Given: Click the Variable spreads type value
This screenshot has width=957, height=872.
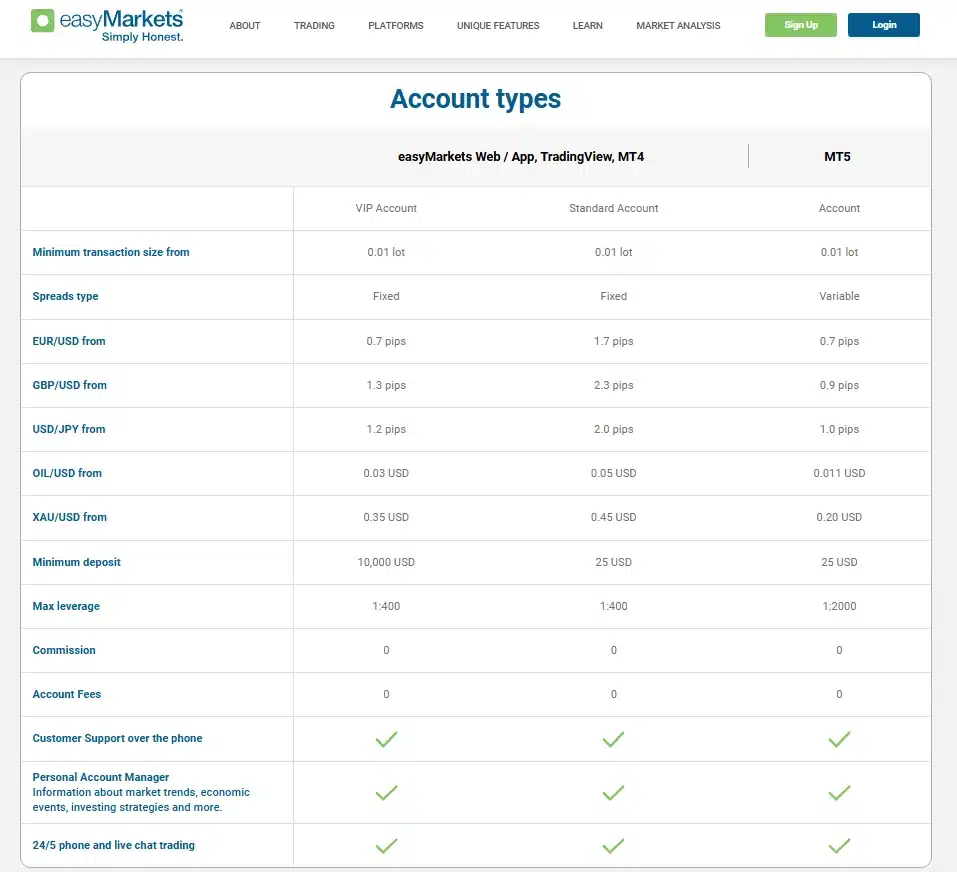Looking at the screenshot, I should (x=839, y=296).
